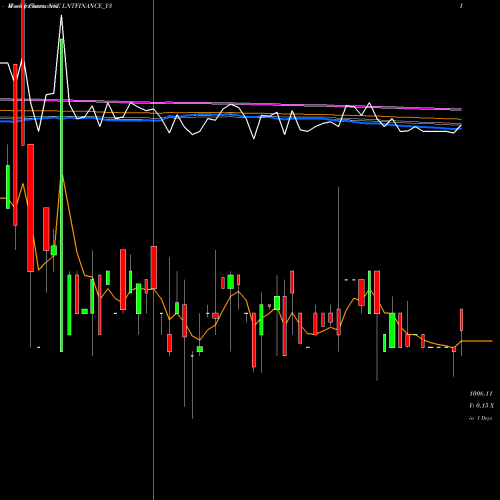This screenshot has width=500, height=500.
Task: Select the last red candlestick at the right end
Action: (462, 320)
